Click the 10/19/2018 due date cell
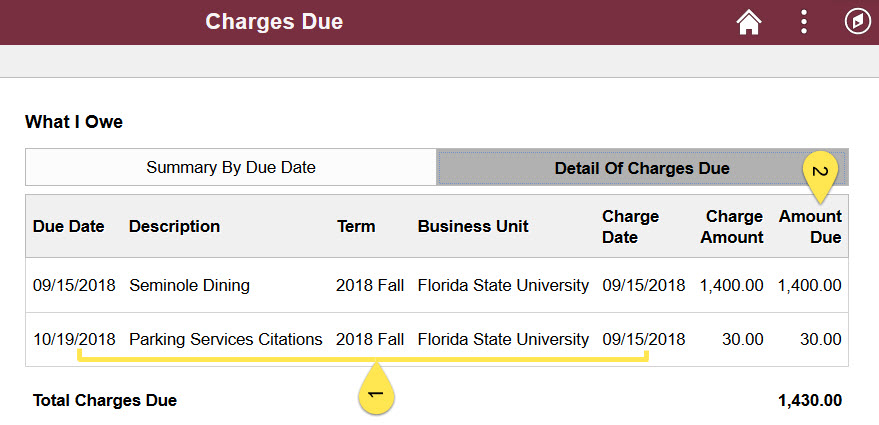The height and width of the screenshot is (425, 879). (74, 339)
